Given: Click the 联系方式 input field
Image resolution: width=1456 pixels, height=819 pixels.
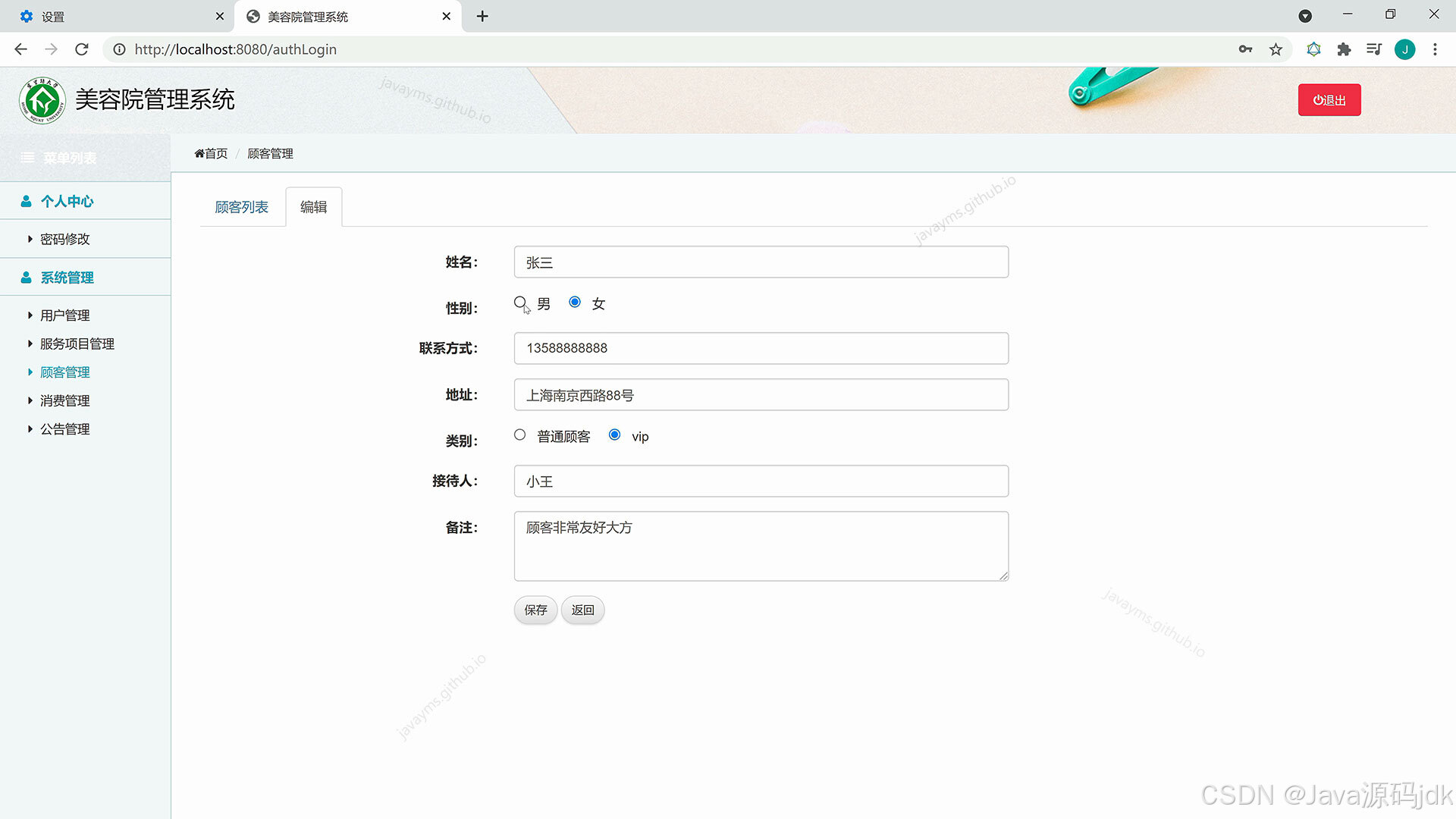Looking at the screenshot, I should pyautogui.click(x=761, y=348).
